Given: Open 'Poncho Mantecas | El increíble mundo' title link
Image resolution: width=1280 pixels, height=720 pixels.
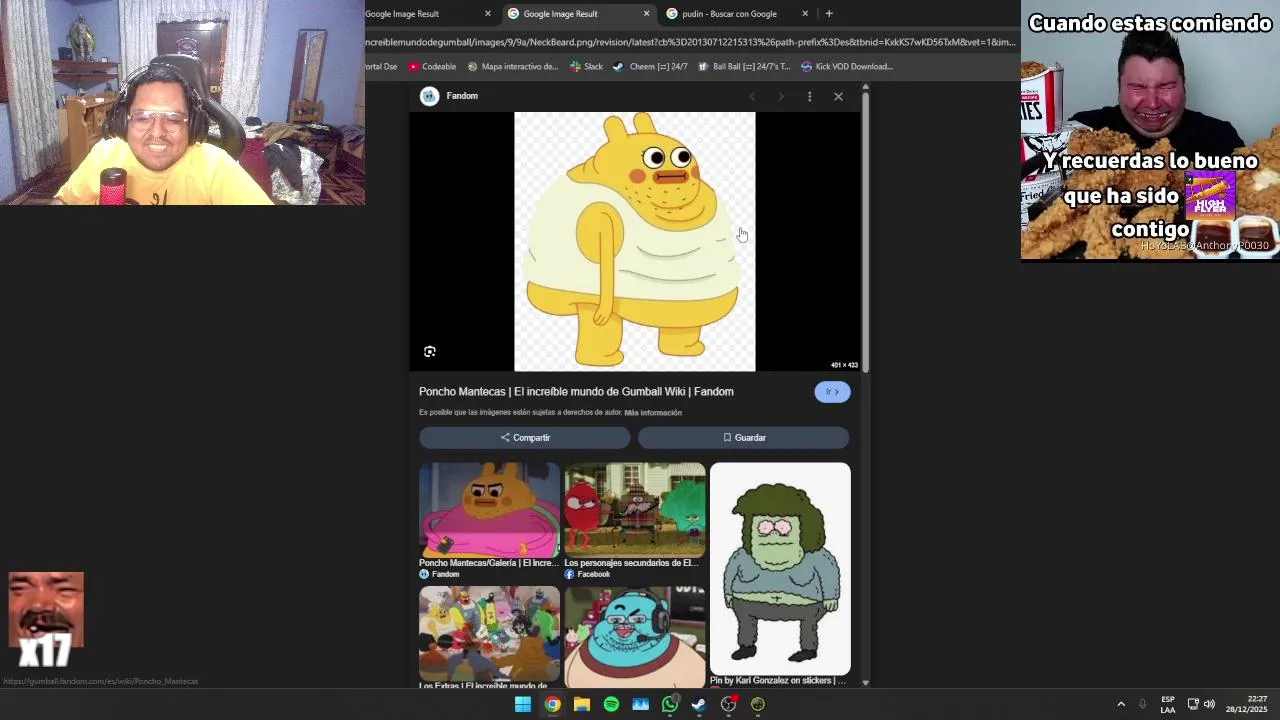Looking at the screenshot, I should coord(576,392).
